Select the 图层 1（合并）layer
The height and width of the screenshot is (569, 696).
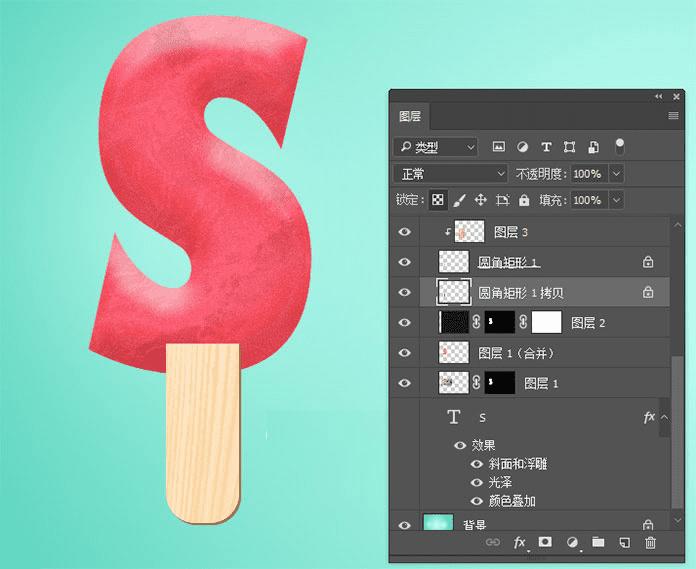544,353
